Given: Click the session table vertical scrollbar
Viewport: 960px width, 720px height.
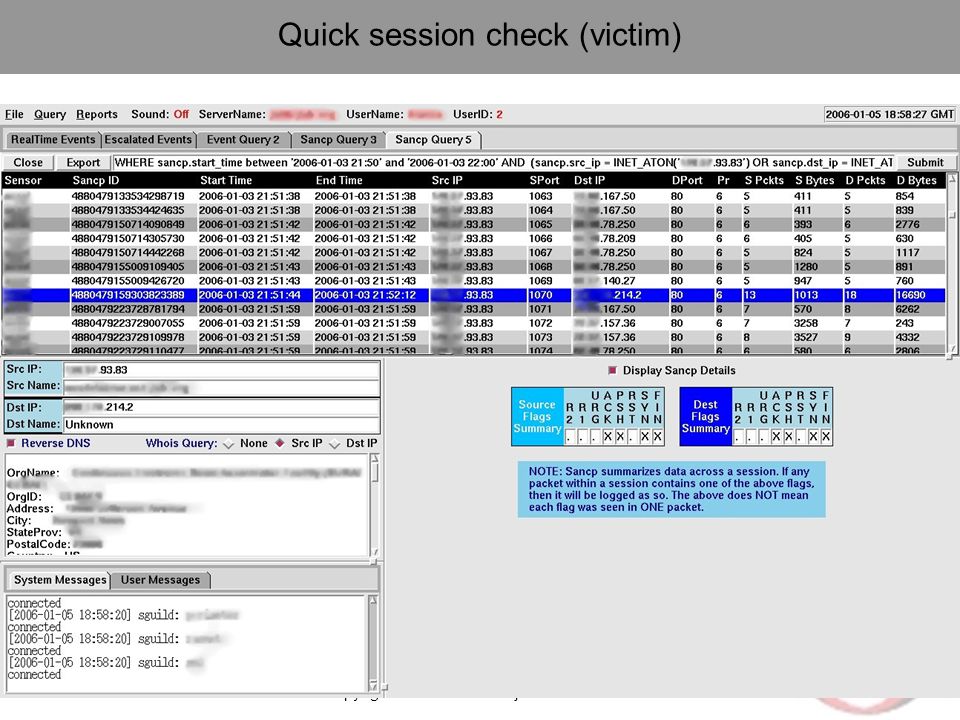Looking at the screenshot, I should click(952, 263).
